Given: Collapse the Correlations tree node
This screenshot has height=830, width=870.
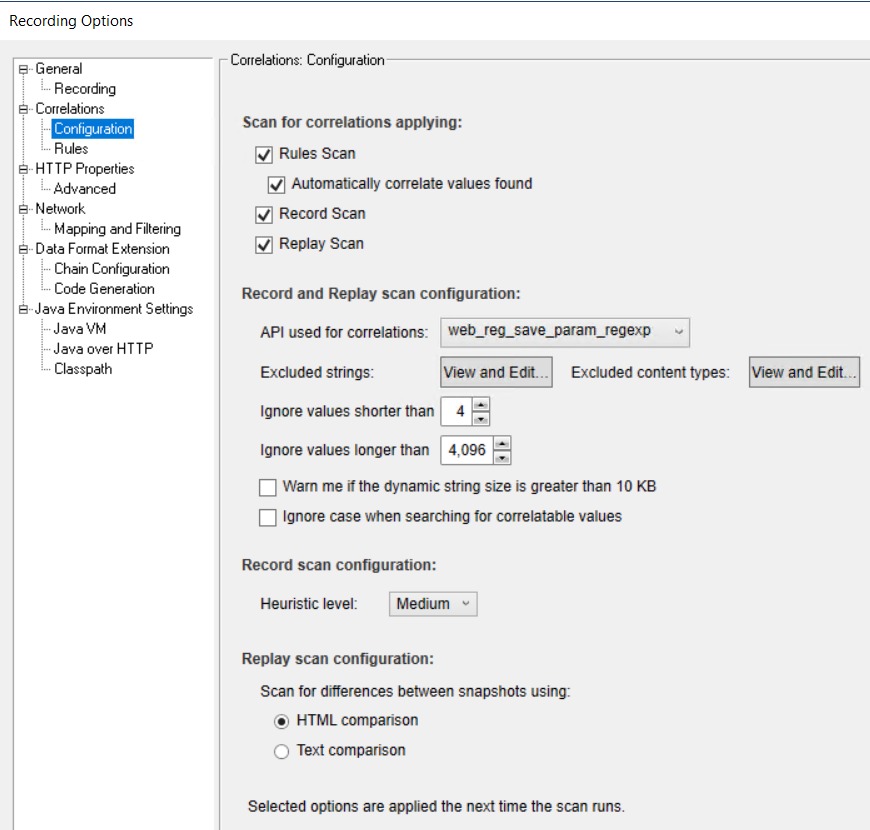Looking at the screenshot, I should pos(24,109).
